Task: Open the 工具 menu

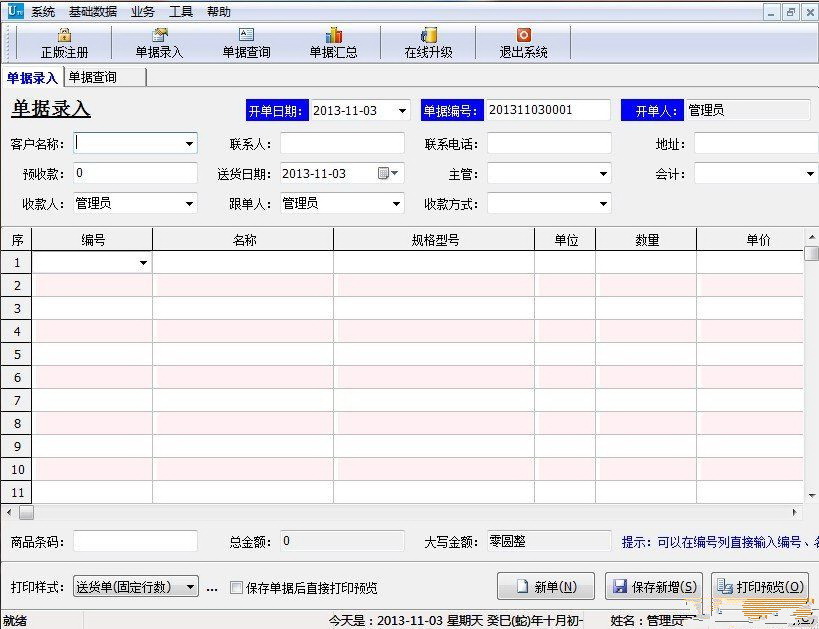Action: [181, 11]
